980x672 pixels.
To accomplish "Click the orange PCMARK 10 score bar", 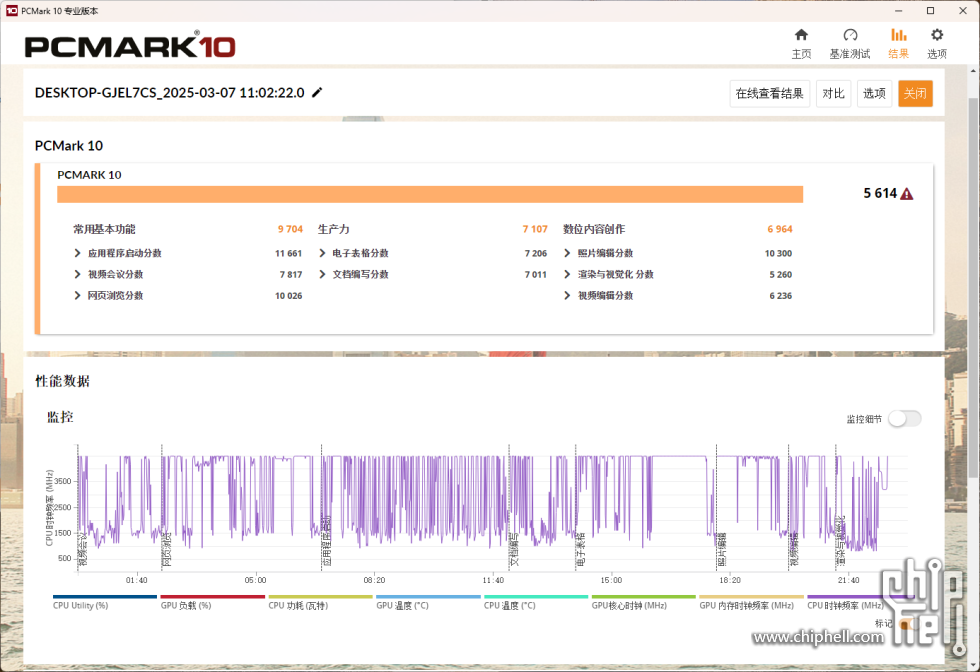I will point(430,194).
